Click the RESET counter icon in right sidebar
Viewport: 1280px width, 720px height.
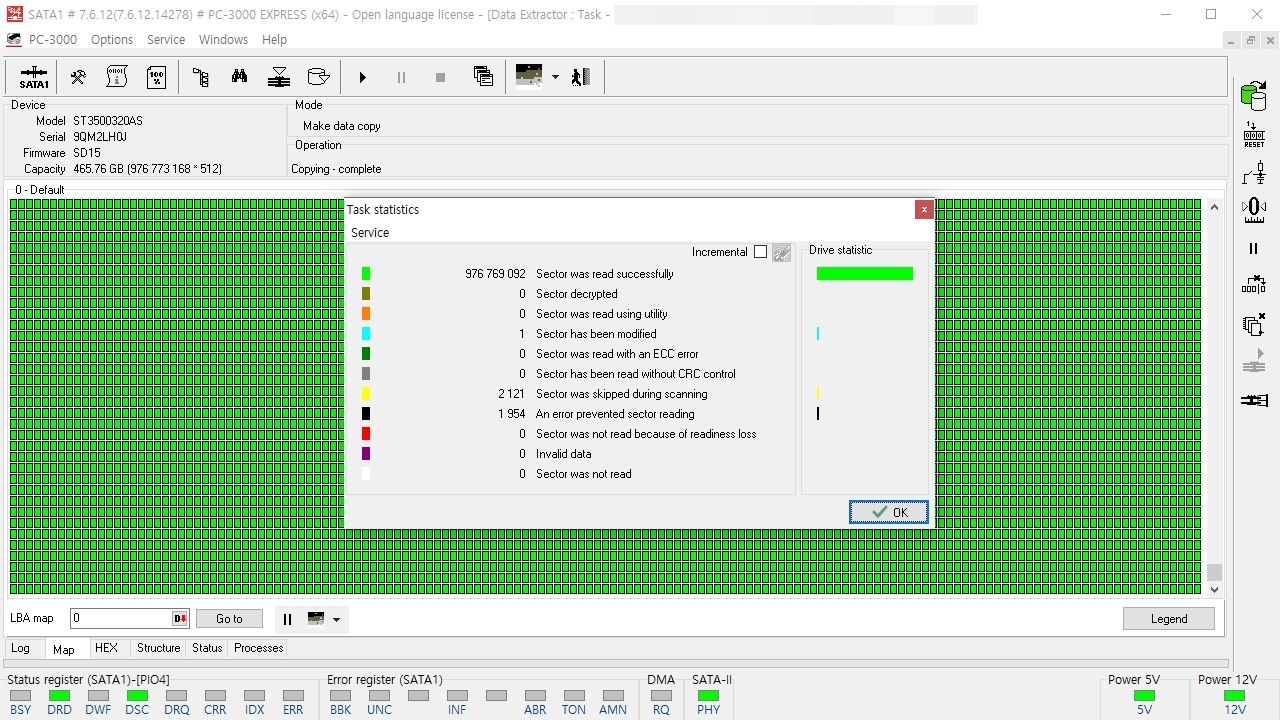1253,135
